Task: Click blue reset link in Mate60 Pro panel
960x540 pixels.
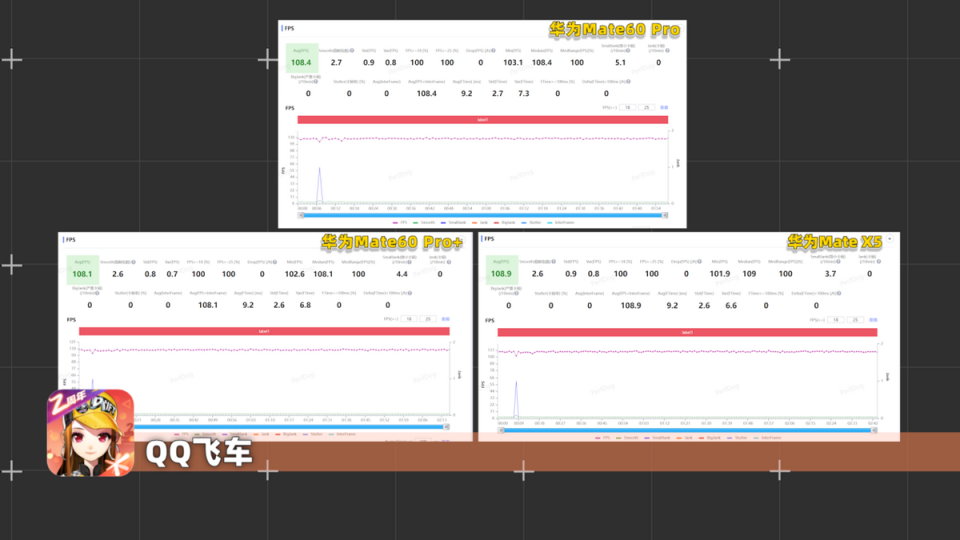Action: (664, 108)
